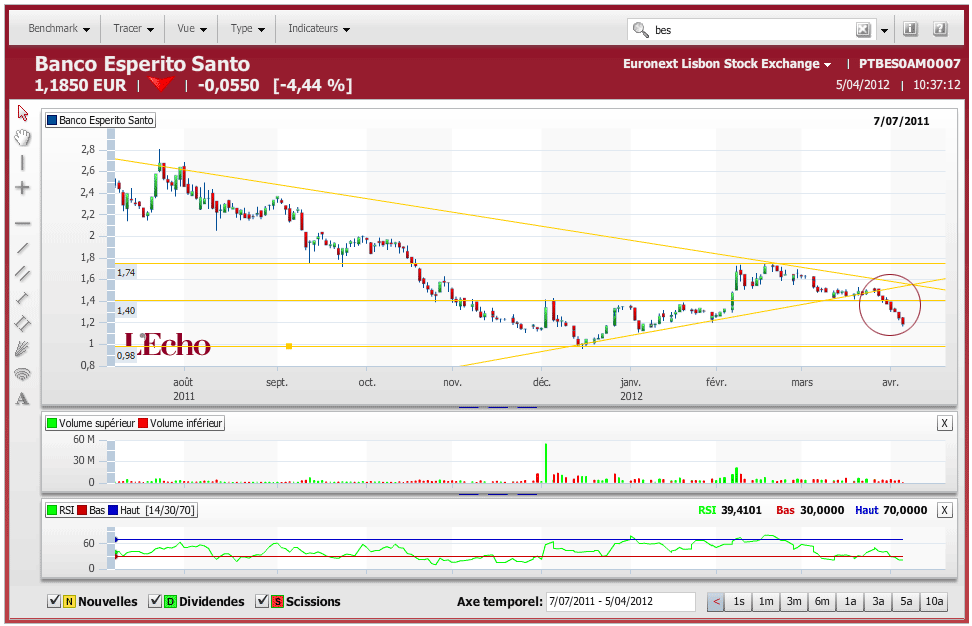Select the parallel lines channel tool
This screenshot has width=972, height=626.
click(x=22, y=273)
